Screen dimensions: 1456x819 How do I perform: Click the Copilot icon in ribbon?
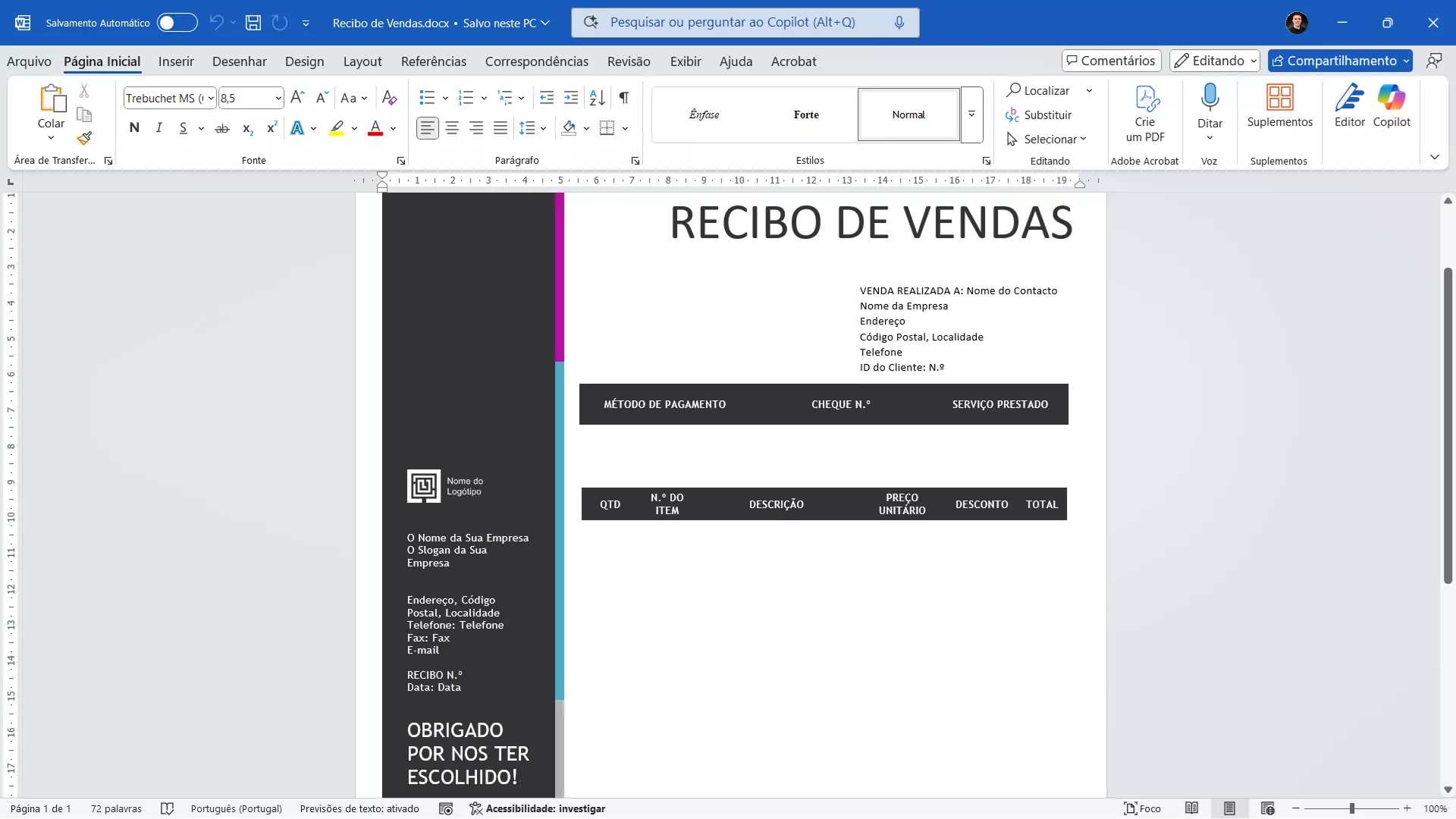click(x=1391, y=99)
